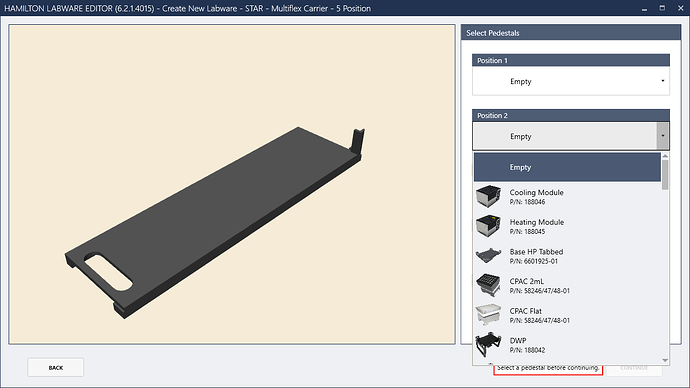Click P/N: 6601925-01 part number
This screenshot has width=690, height=388.
coord(534,261)
